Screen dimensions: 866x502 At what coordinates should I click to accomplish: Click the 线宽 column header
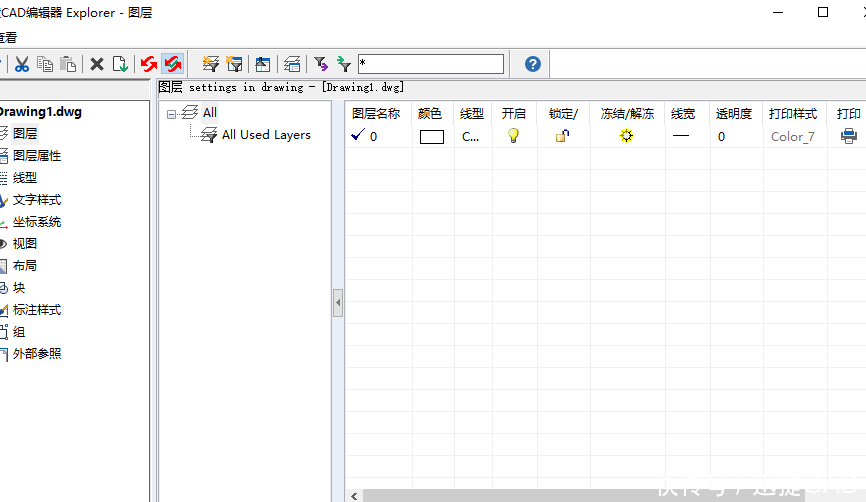click(683, 114)
